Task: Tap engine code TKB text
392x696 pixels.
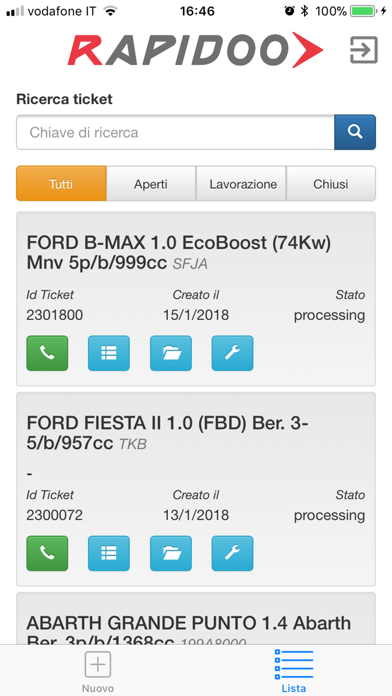Action: [133, 444]
